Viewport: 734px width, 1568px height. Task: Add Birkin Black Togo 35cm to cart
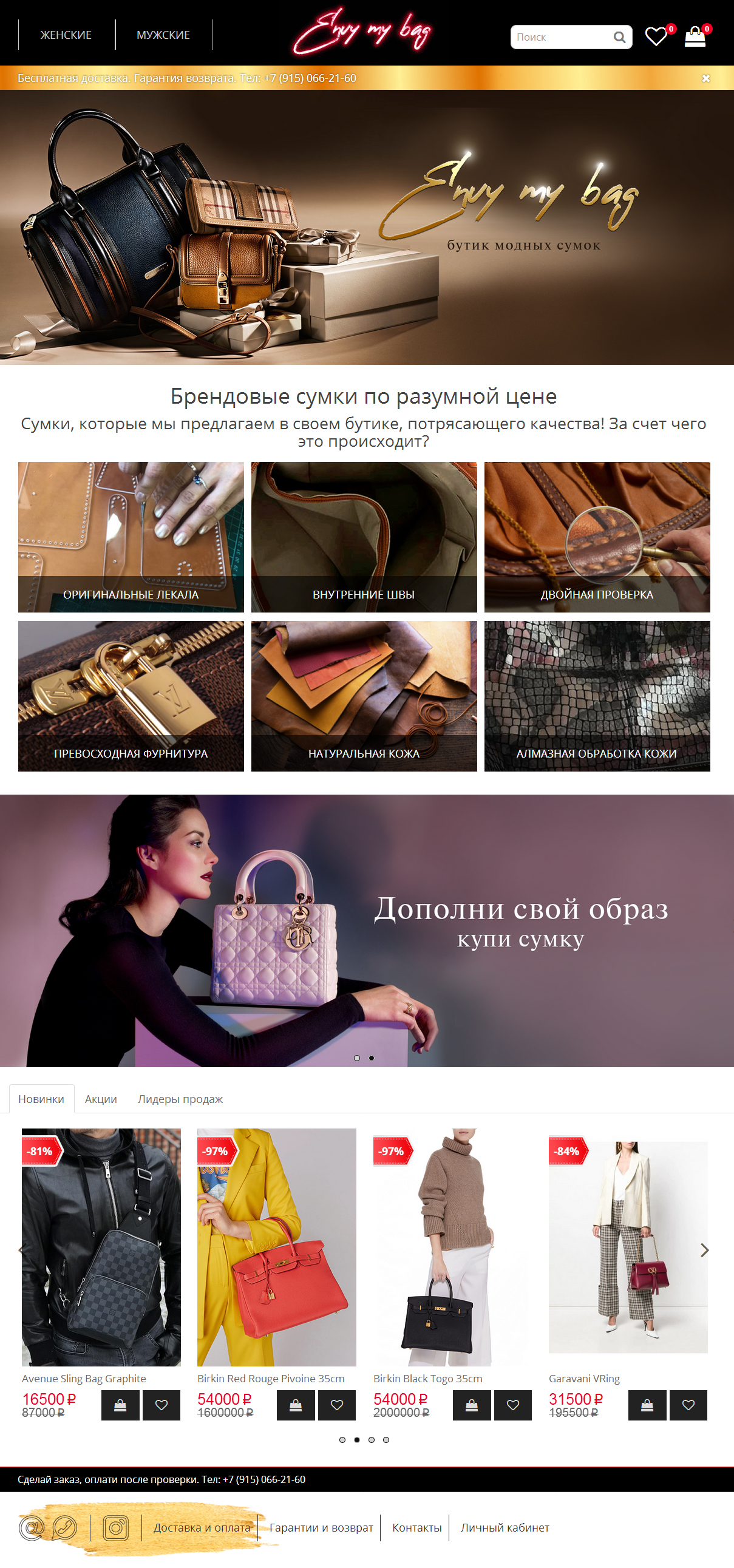[x=472, y=1405]
